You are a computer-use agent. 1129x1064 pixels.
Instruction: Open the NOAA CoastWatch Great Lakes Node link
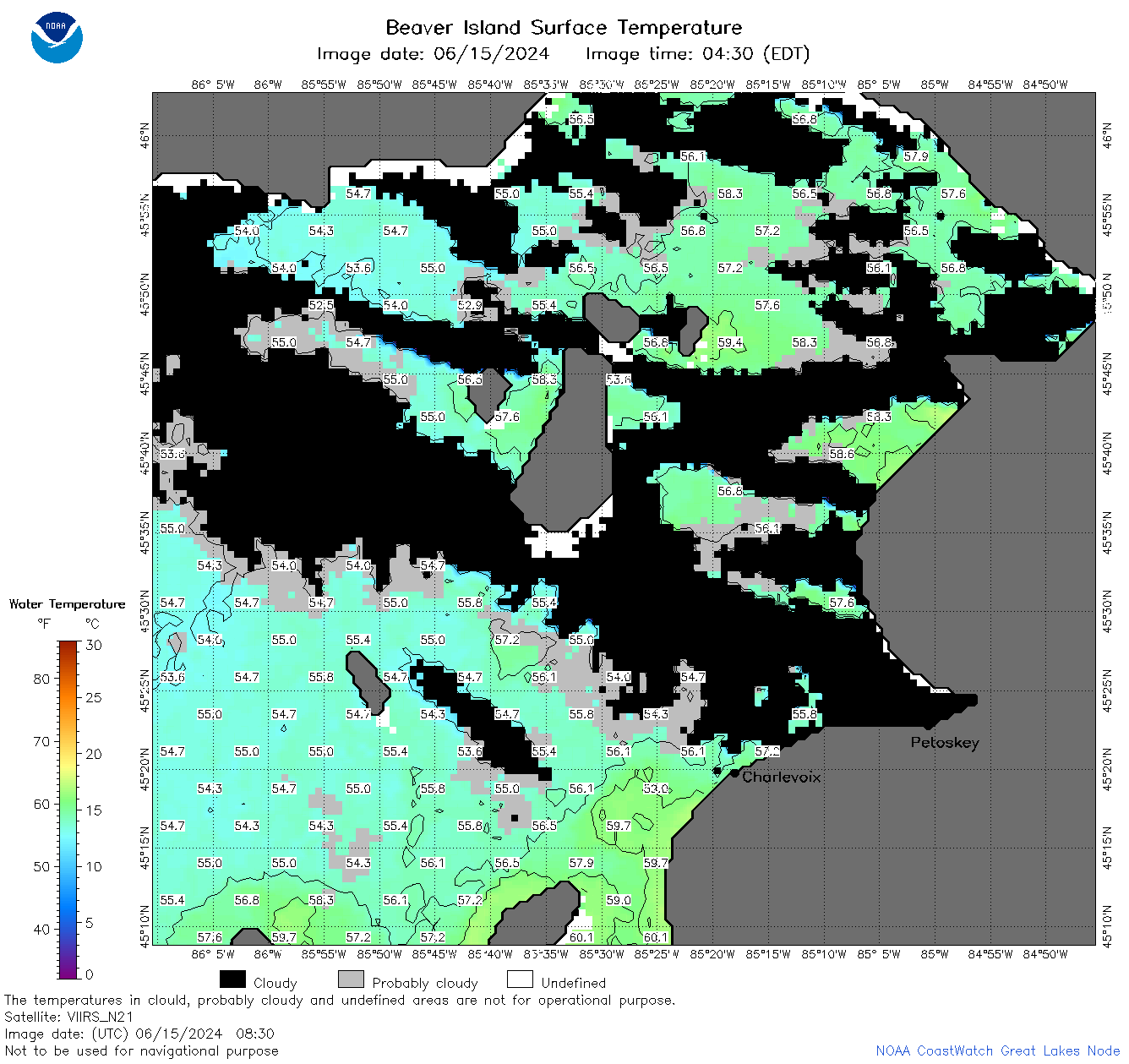coord(998,1050)
